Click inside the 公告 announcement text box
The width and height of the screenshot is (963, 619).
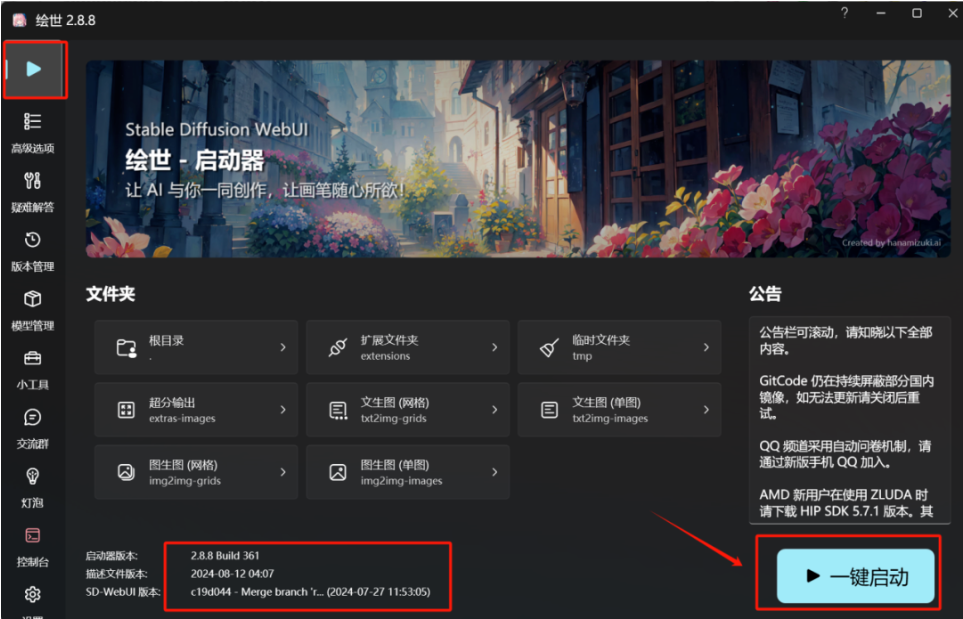849,420
